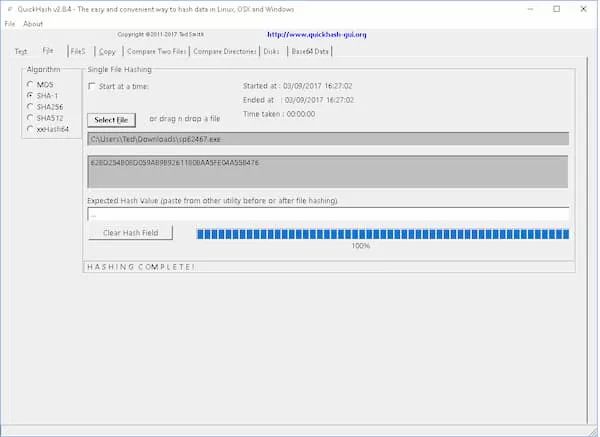The image size is (600, 437).
Task: Open the Base64 Data tab
Action: (x=310, y=51)
